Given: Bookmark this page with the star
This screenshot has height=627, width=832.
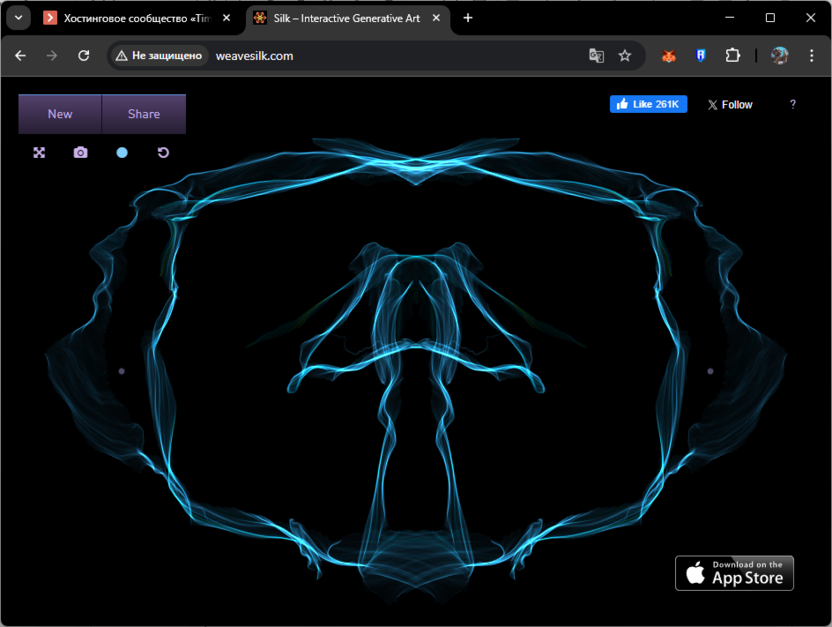Looking at the screenshot, I should pos(625,56).
